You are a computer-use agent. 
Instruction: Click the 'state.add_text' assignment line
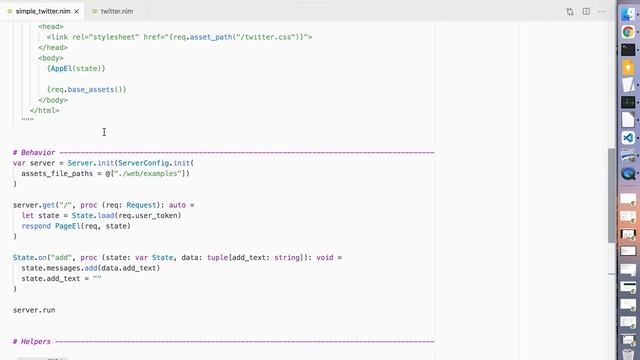[x=61, y=279]
